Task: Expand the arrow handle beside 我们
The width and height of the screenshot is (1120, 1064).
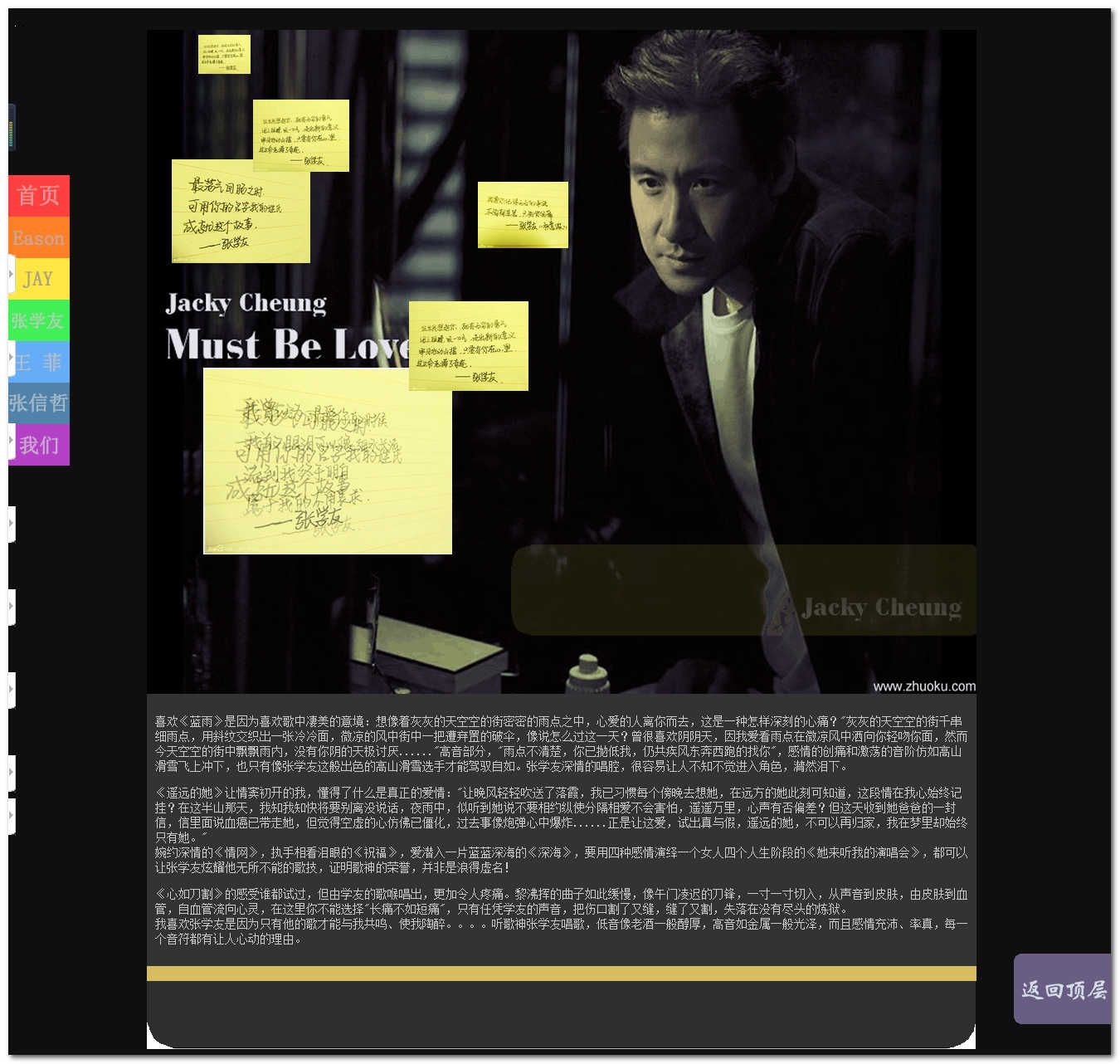Action: point(12,441)
